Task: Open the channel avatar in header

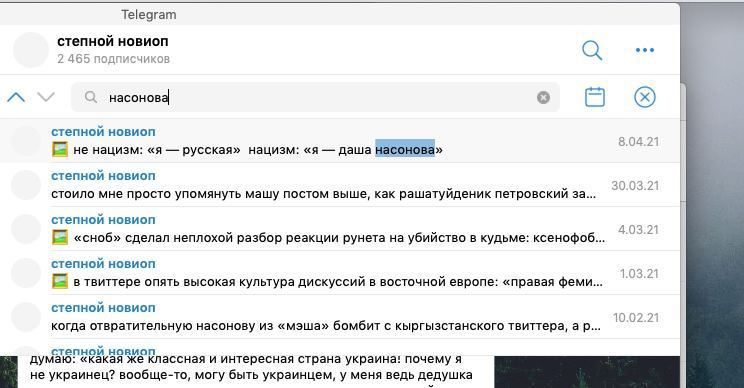Action: [x=30, y=50]
